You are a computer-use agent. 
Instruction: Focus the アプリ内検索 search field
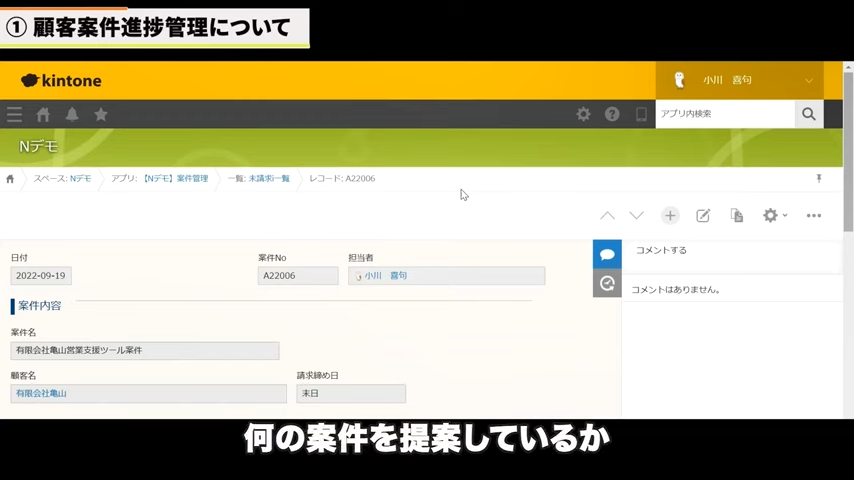coord(725,114)
